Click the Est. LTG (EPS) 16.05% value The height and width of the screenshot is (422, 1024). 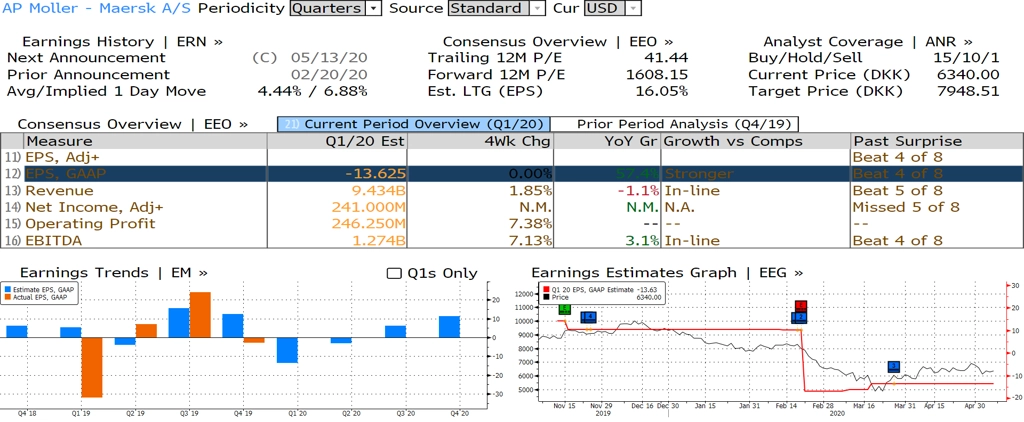[662, 91]
